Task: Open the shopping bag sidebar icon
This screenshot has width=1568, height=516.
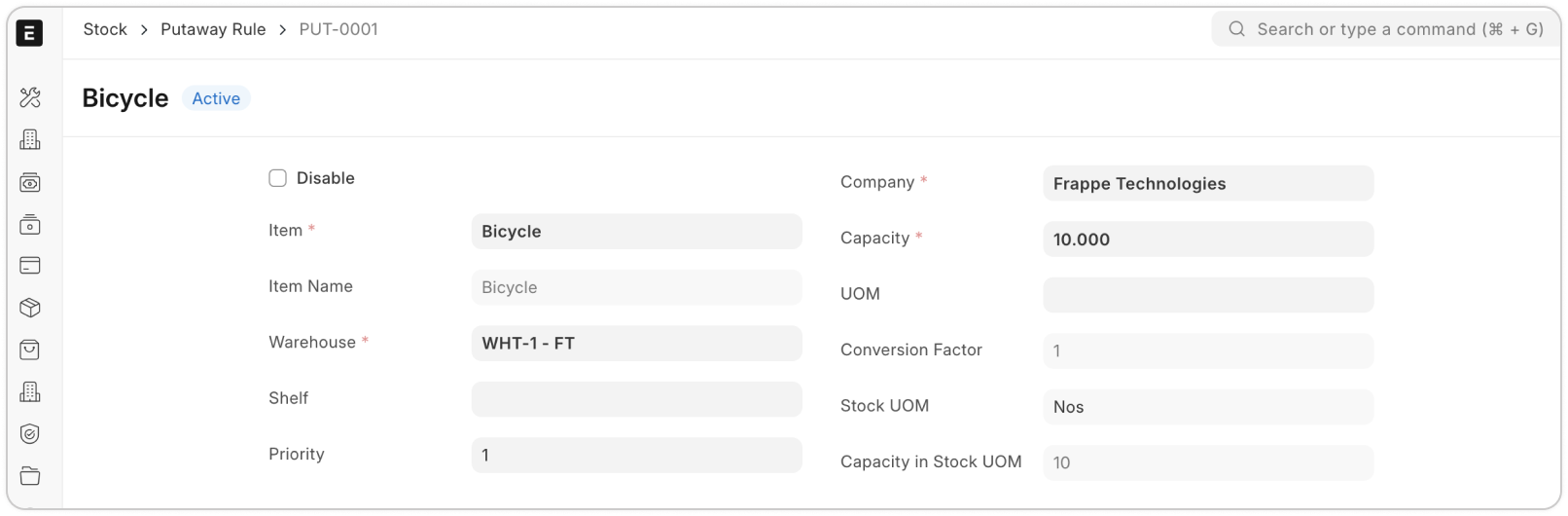Action: (x=30, y=350)
